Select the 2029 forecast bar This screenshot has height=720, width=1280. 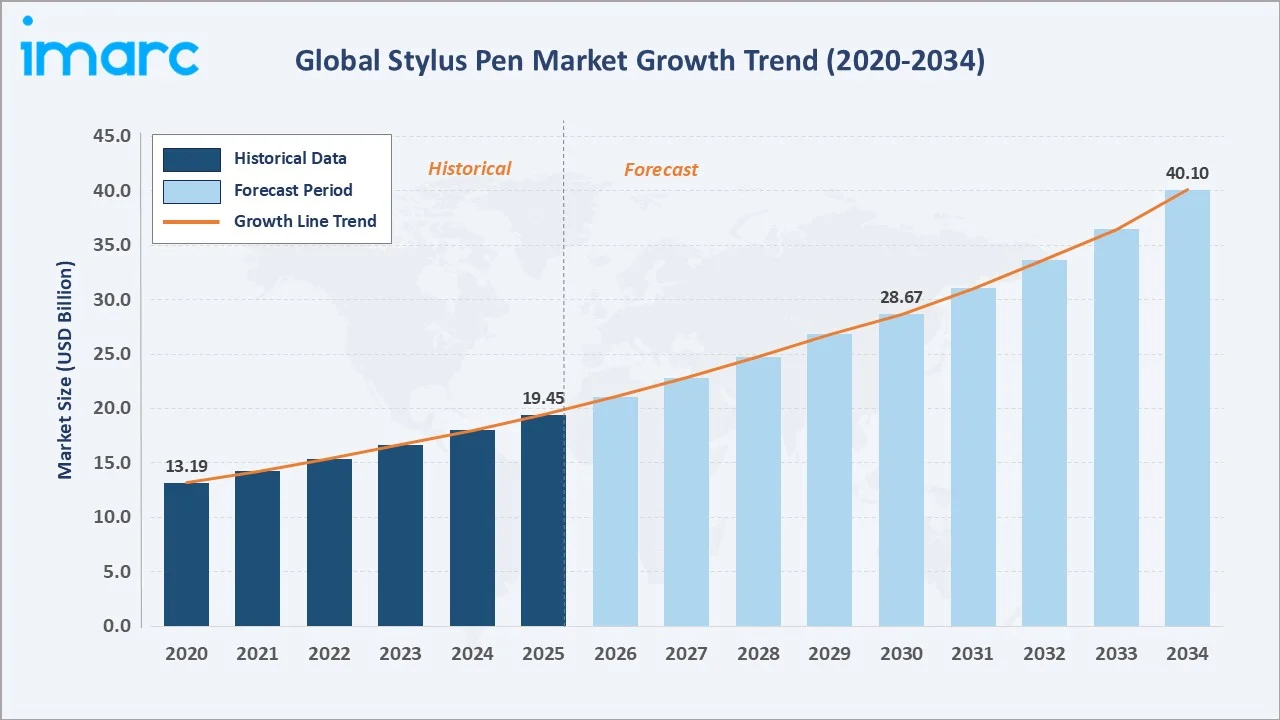pos(830,480)
